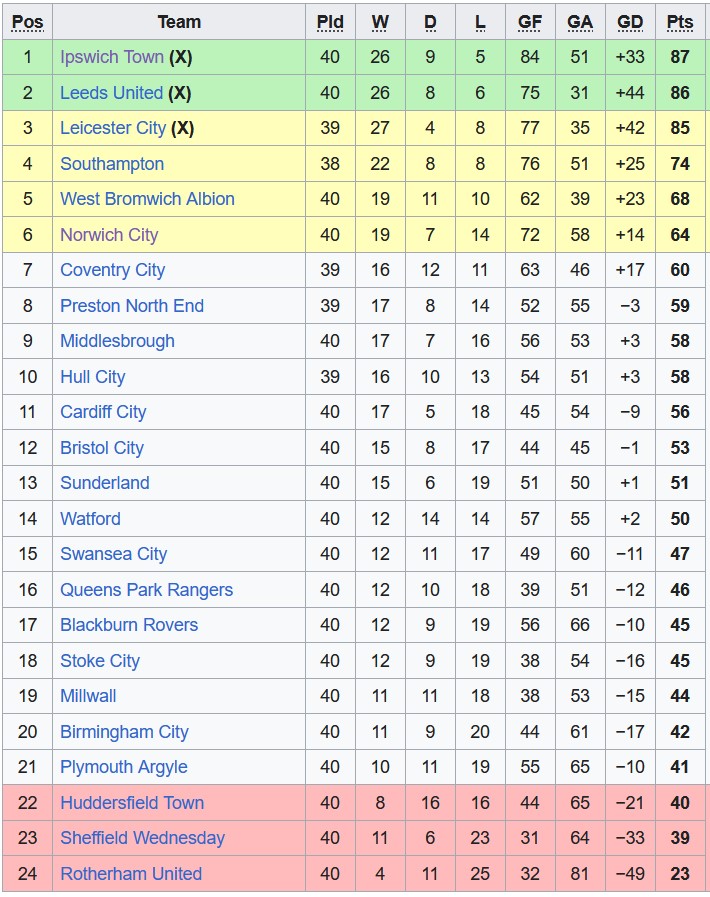Click the Rotherham United link

point(131,874)
